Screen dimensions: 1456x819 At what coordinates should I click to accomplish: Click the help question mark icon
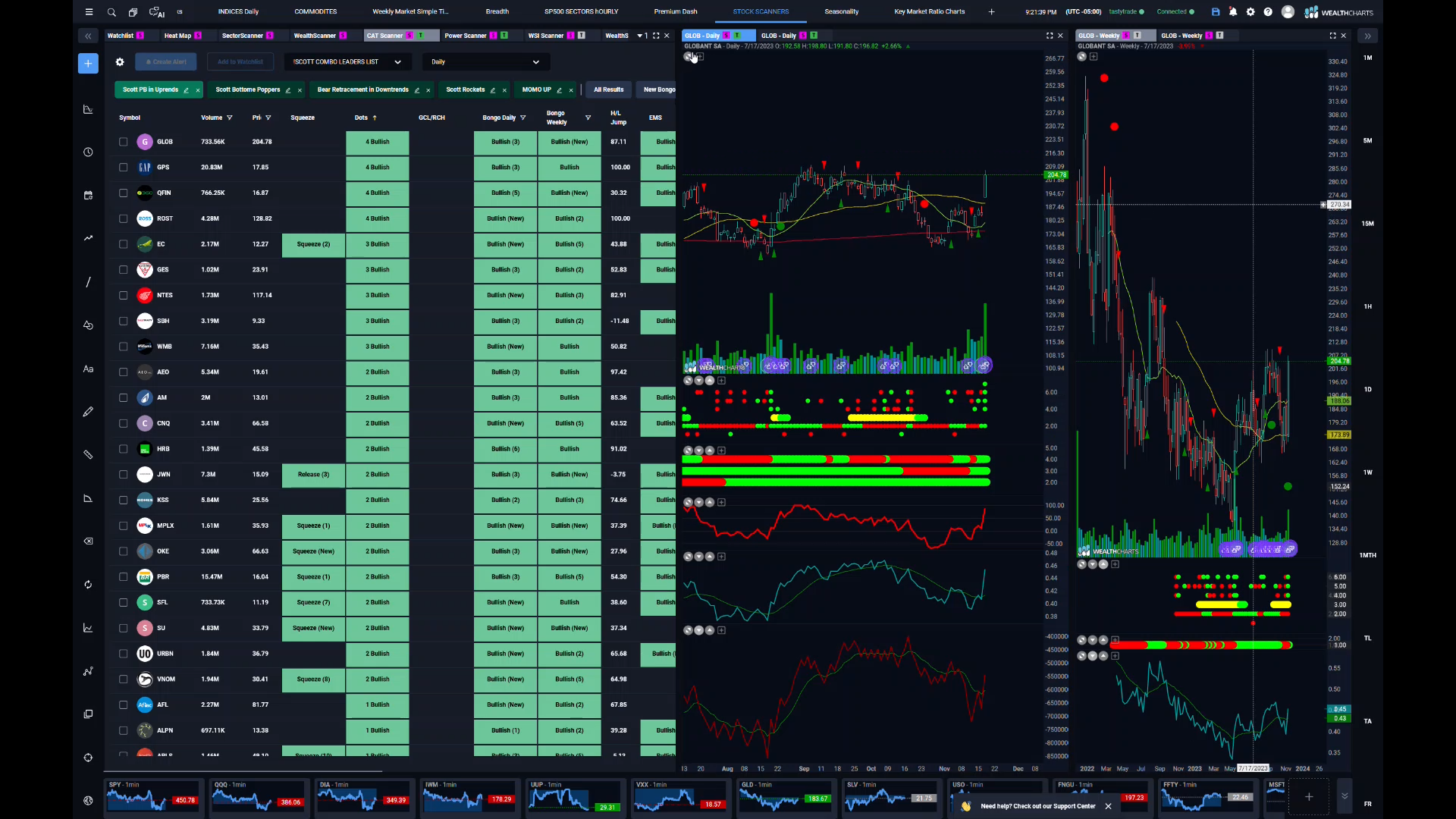coord(1268,12)
